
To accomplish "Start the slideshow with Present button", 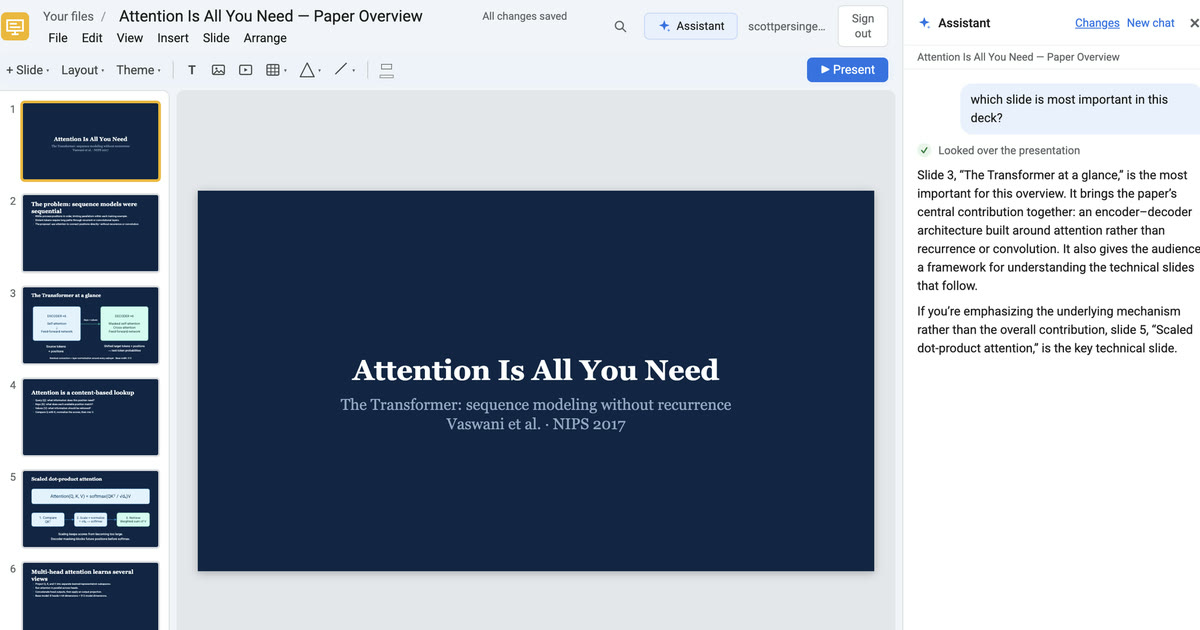I will (x=847, y=70).
